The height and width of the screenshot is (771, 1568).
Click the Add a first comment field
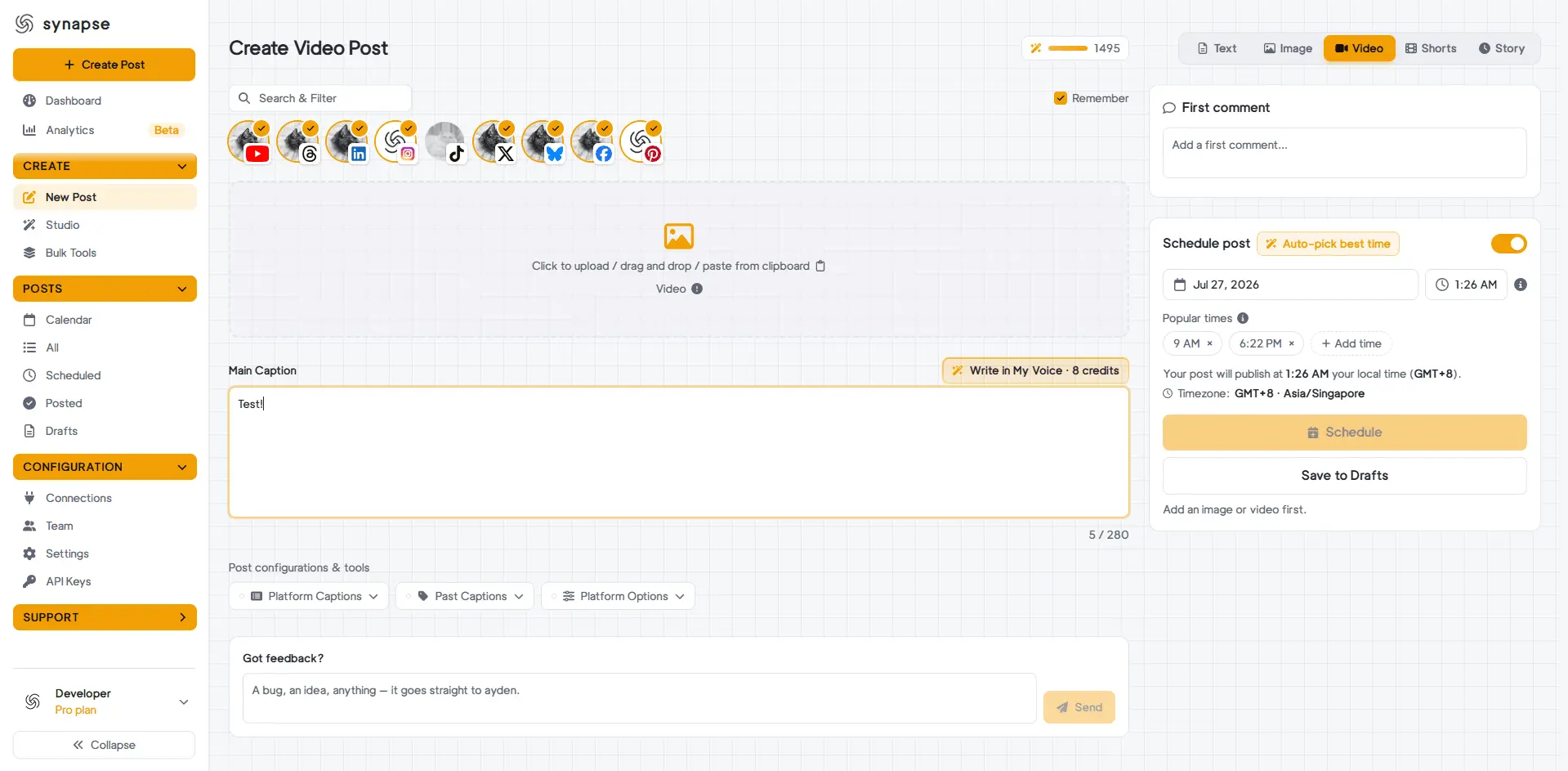(x=1344, y=153)
